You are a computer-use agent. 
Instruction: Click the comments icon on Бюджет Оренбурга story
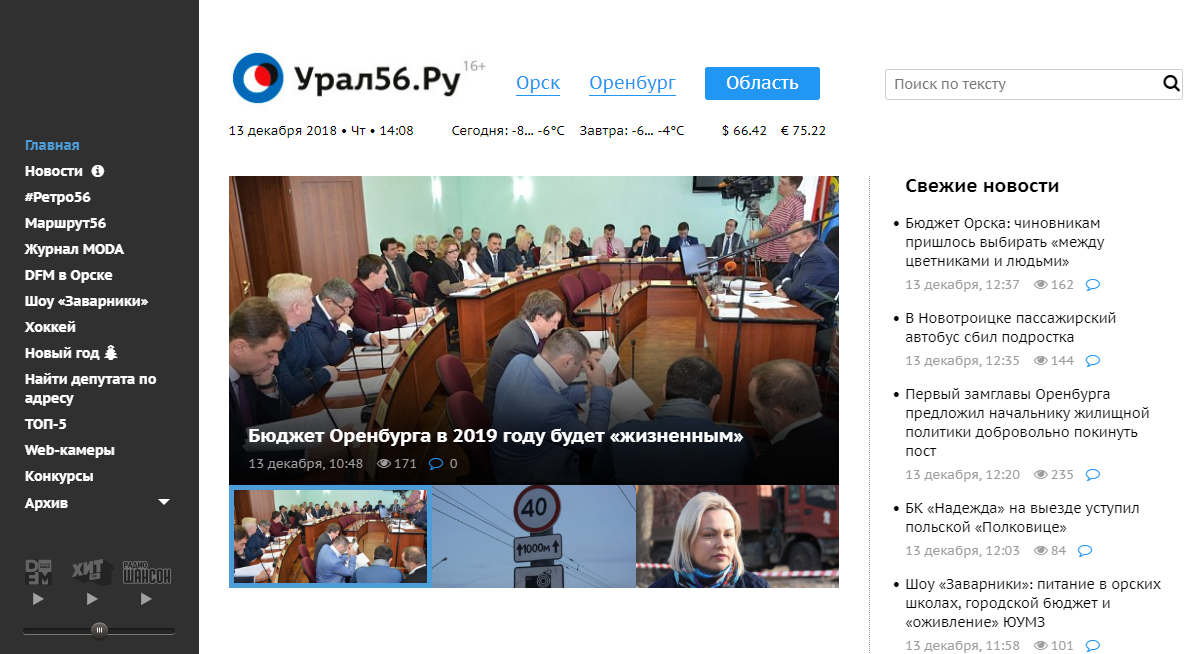(437, 463)
